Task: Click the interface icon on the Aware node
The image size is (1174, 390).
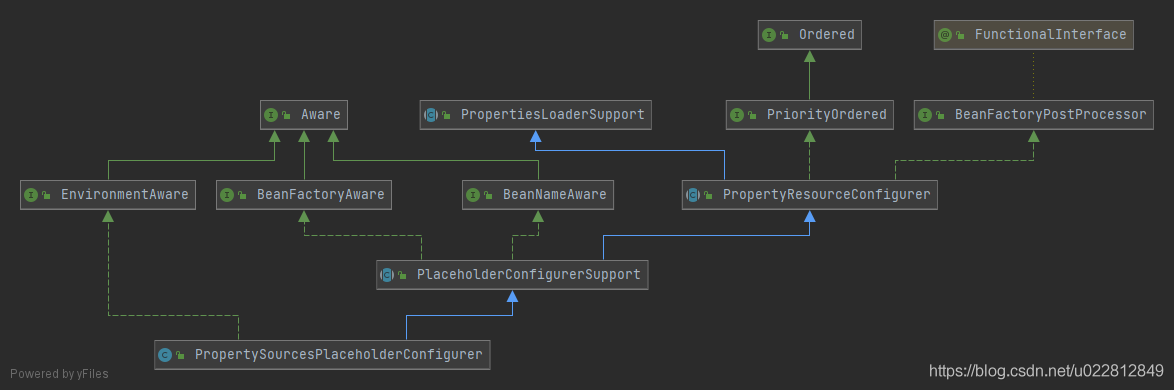Action: [271, 115]
